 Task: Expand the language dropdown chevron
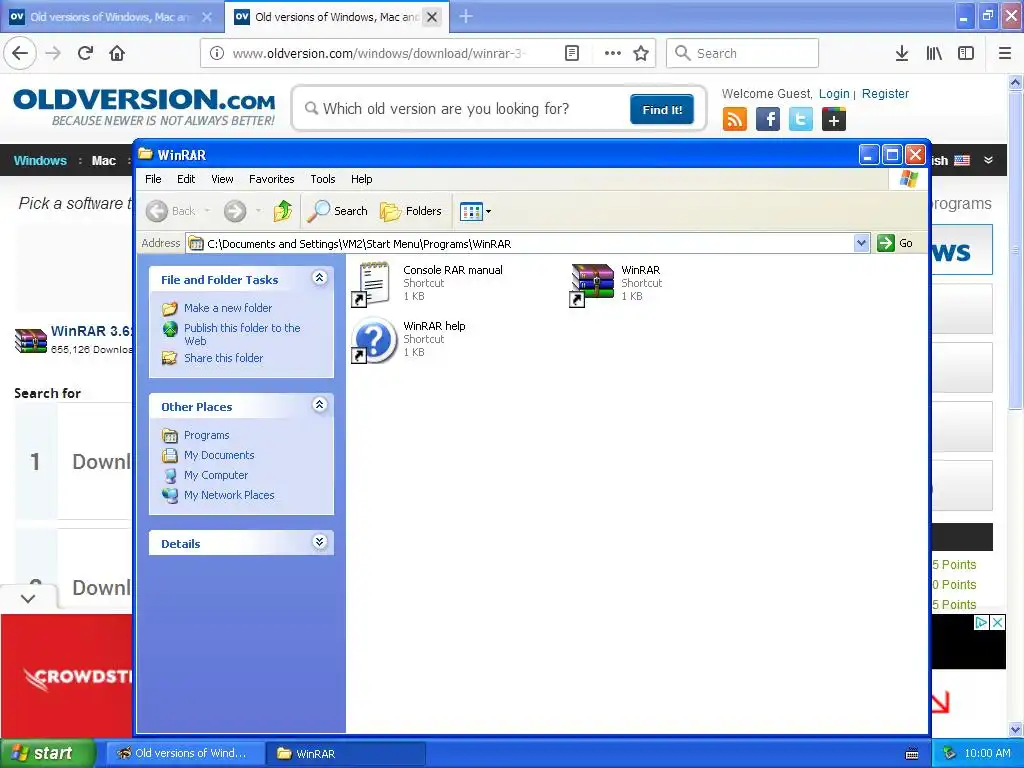[x=988, y=160]
